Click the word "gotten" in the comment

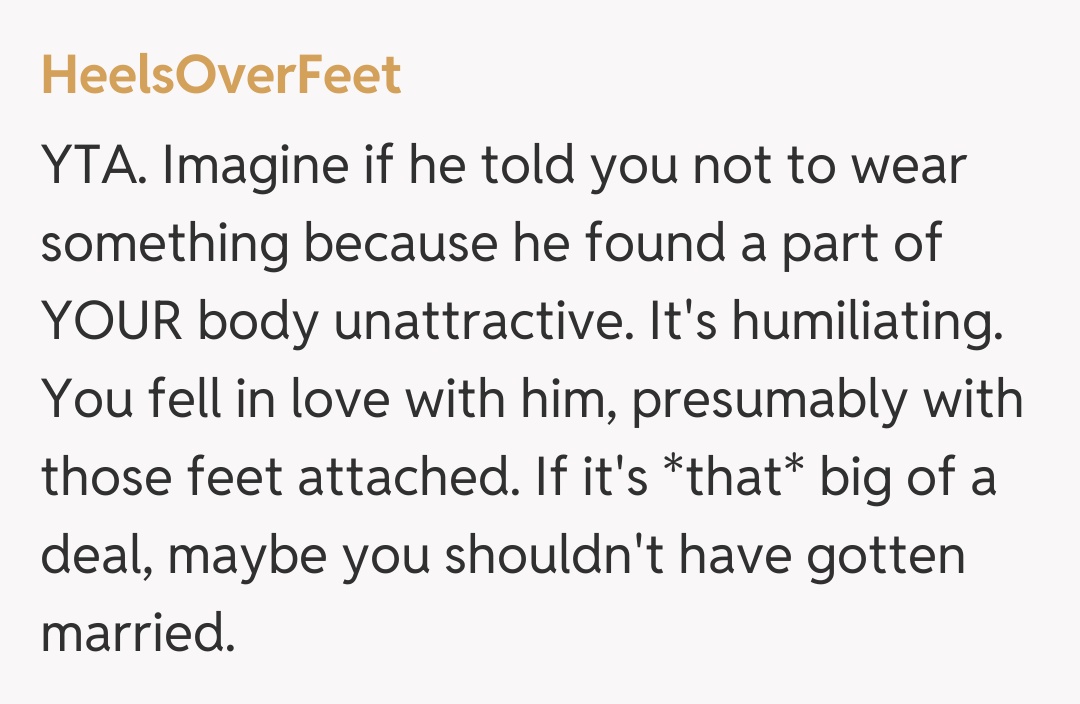(x=887, y=555)
